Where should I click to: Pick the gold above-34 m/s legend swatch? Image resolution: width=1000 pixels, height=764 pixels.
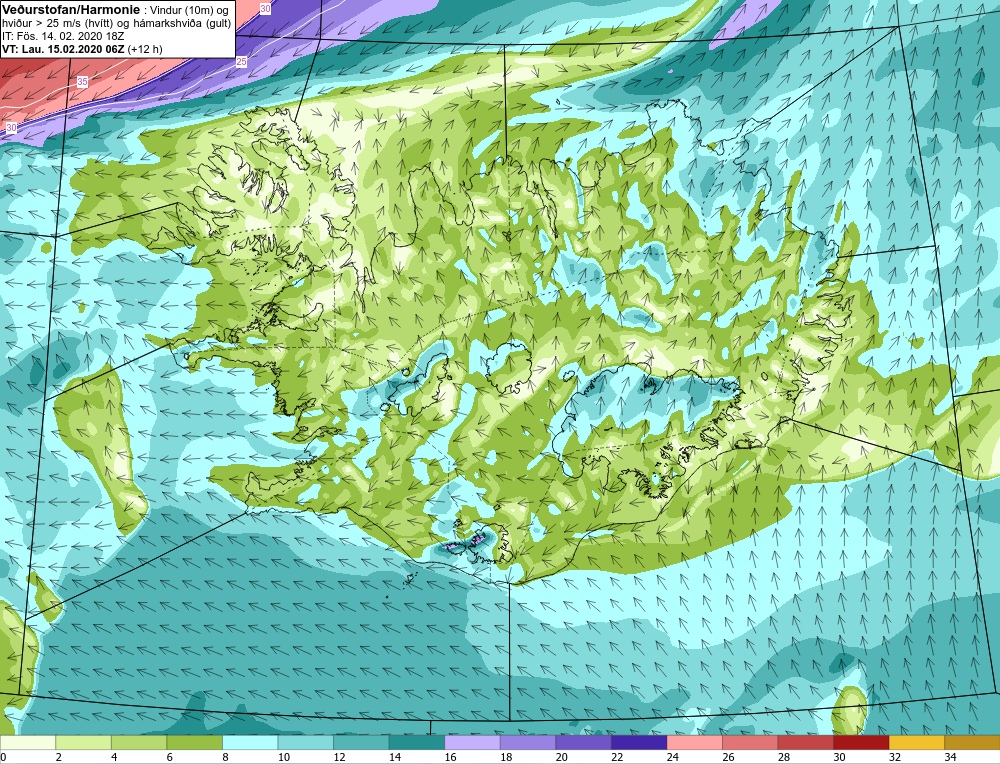(x=972, y=742)
